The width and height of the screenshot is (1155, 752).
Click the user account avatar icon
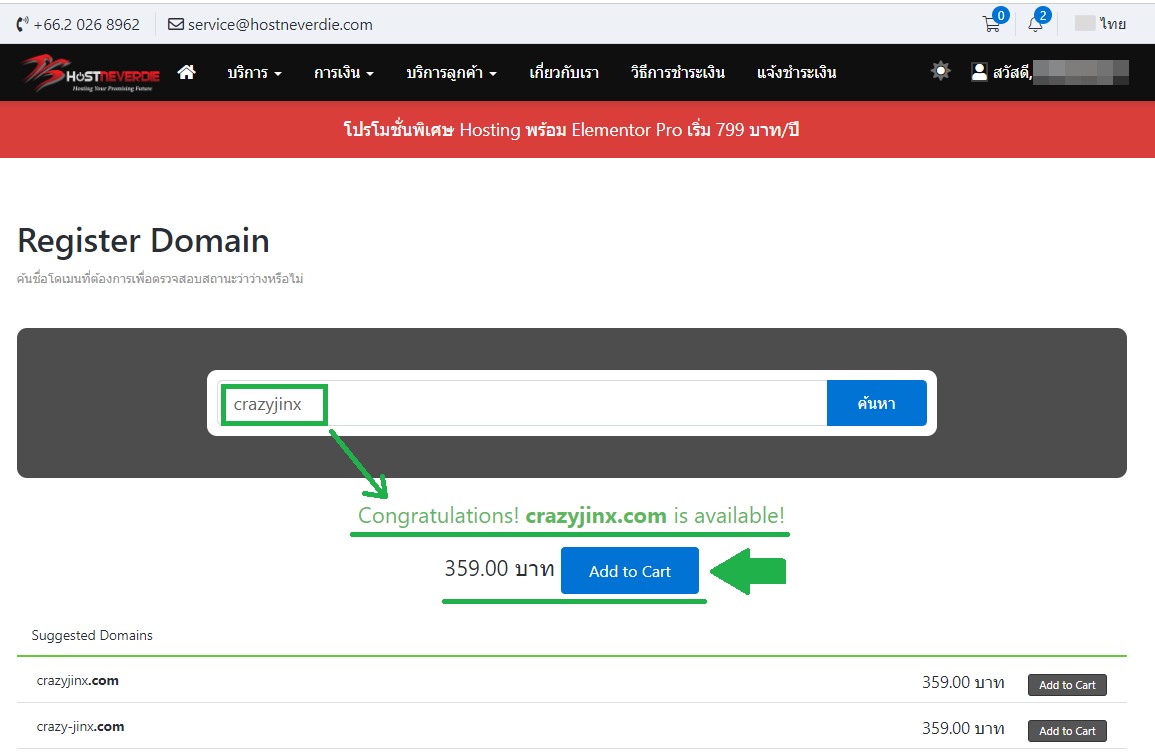(x=980, y=72)
